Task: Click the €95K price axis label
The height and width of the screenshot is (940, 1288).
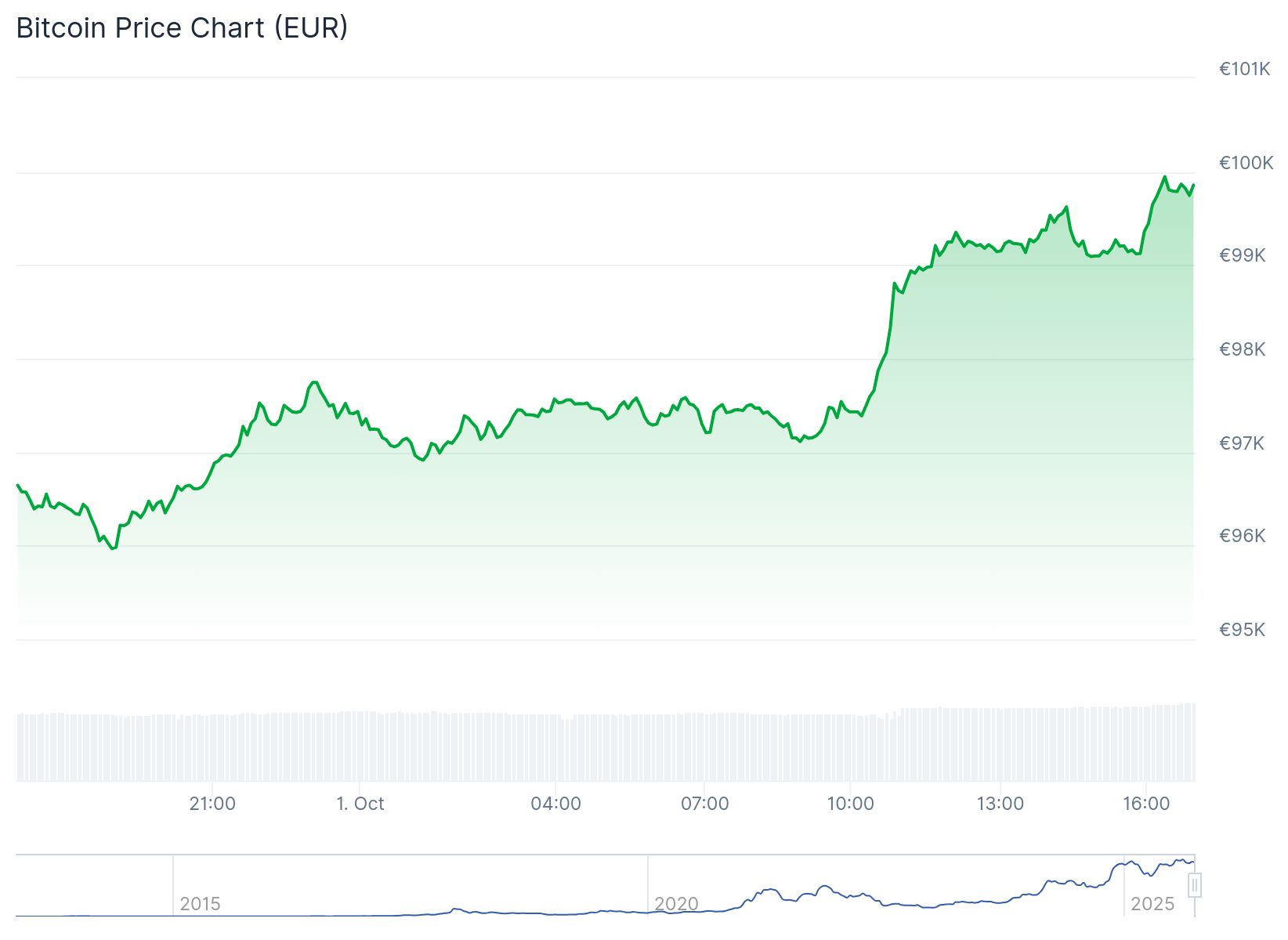Action: [x=1242, y=630]
